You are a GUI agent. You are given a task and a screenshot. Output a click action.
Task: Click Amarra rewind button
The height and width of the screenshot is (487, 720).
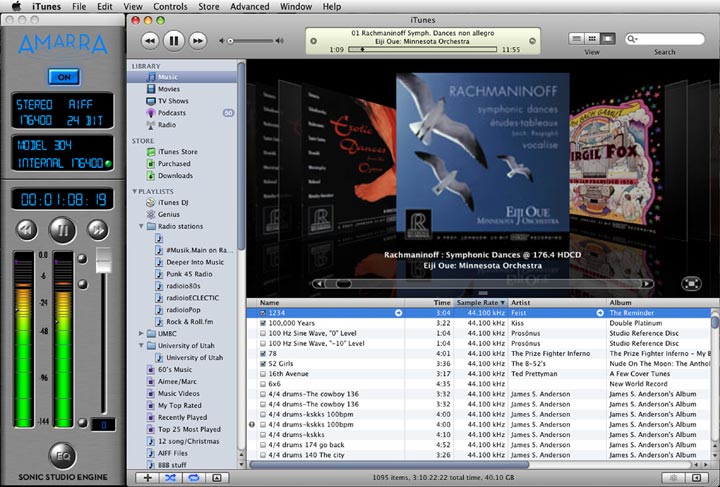(x=27, y=230)
